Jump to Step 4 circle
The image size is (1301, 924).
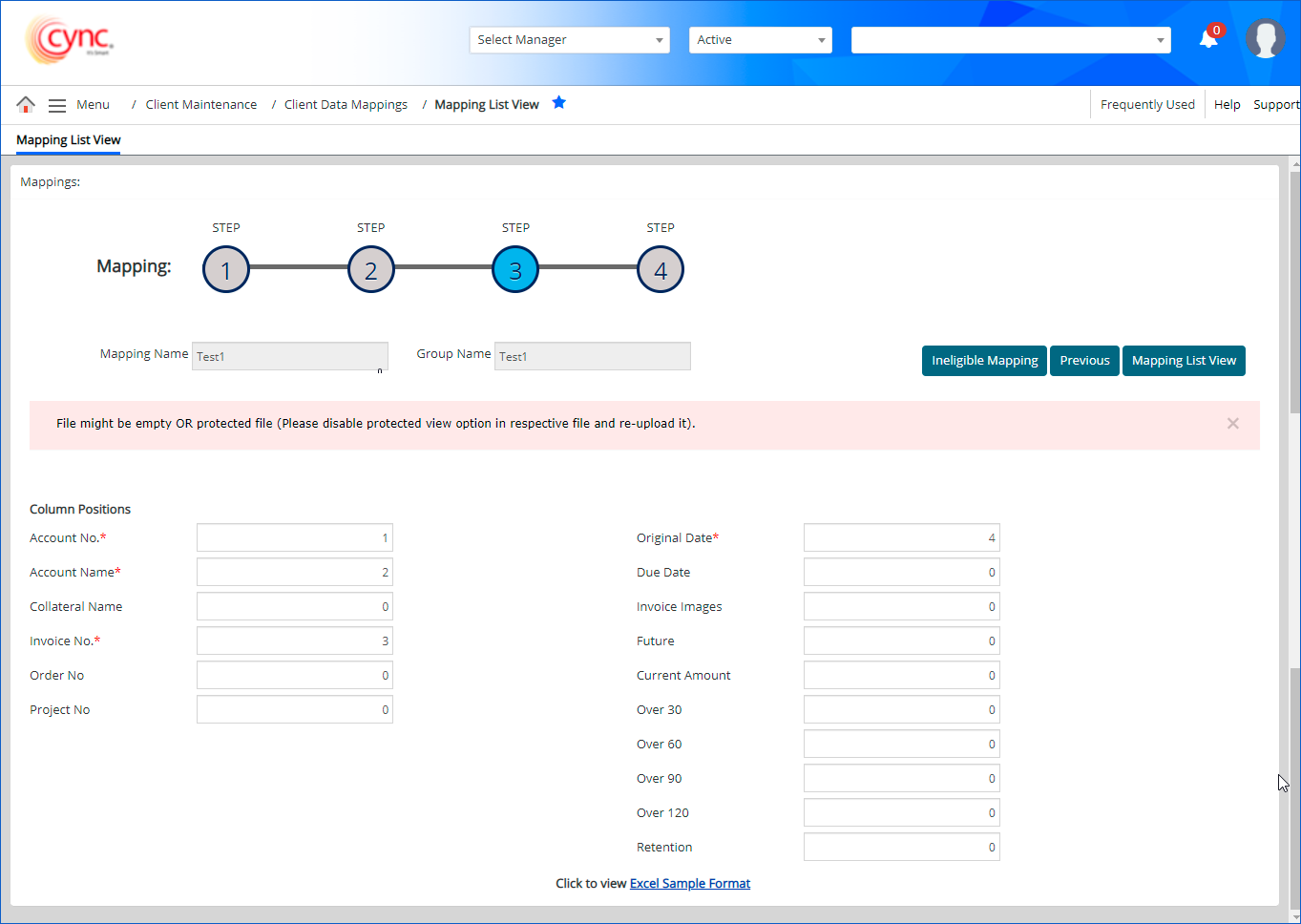[x=661, y=270]
